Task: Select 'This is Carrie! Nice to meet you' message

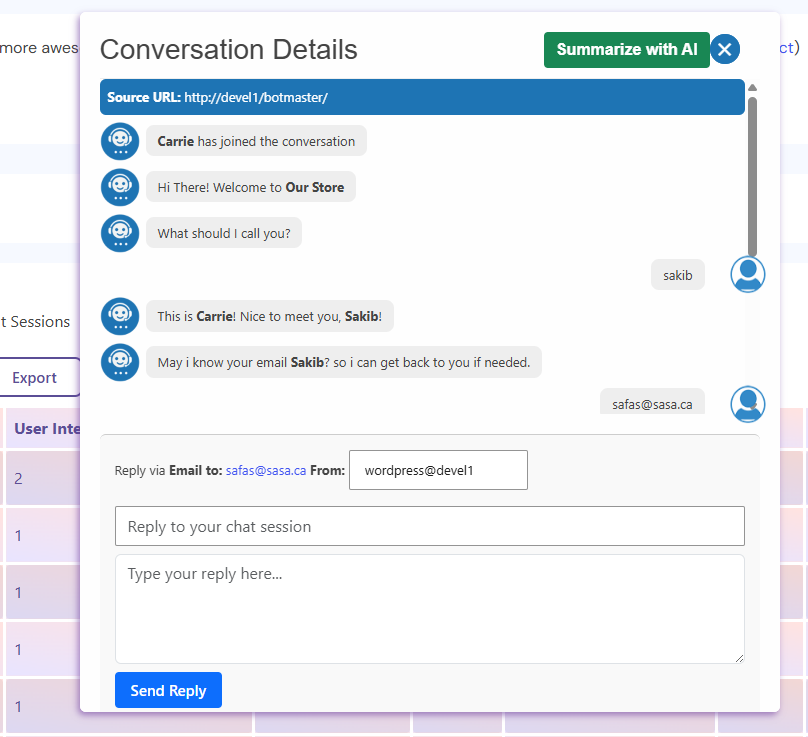Action: coord(270,316)
